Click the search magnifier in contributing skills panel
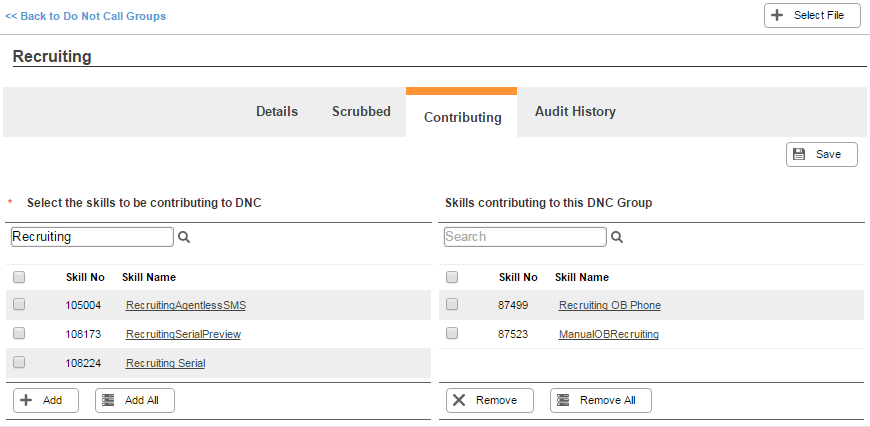Image resolution: width=870 pixels, height=427 pixels. (x=617, y=237)
